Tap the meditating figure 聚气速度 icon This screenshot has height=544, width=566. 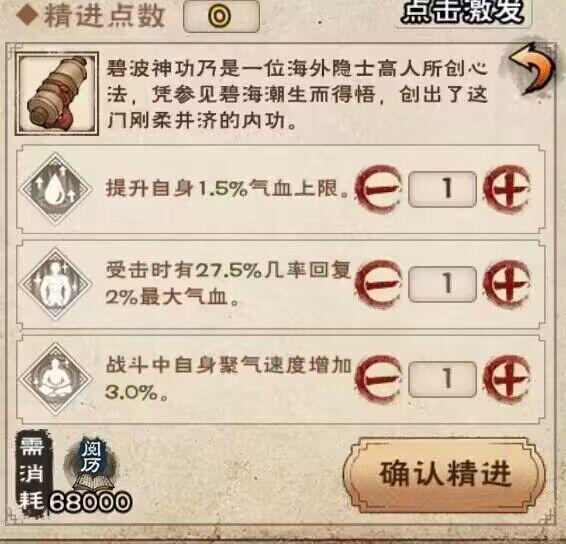(x=56, y=379)
